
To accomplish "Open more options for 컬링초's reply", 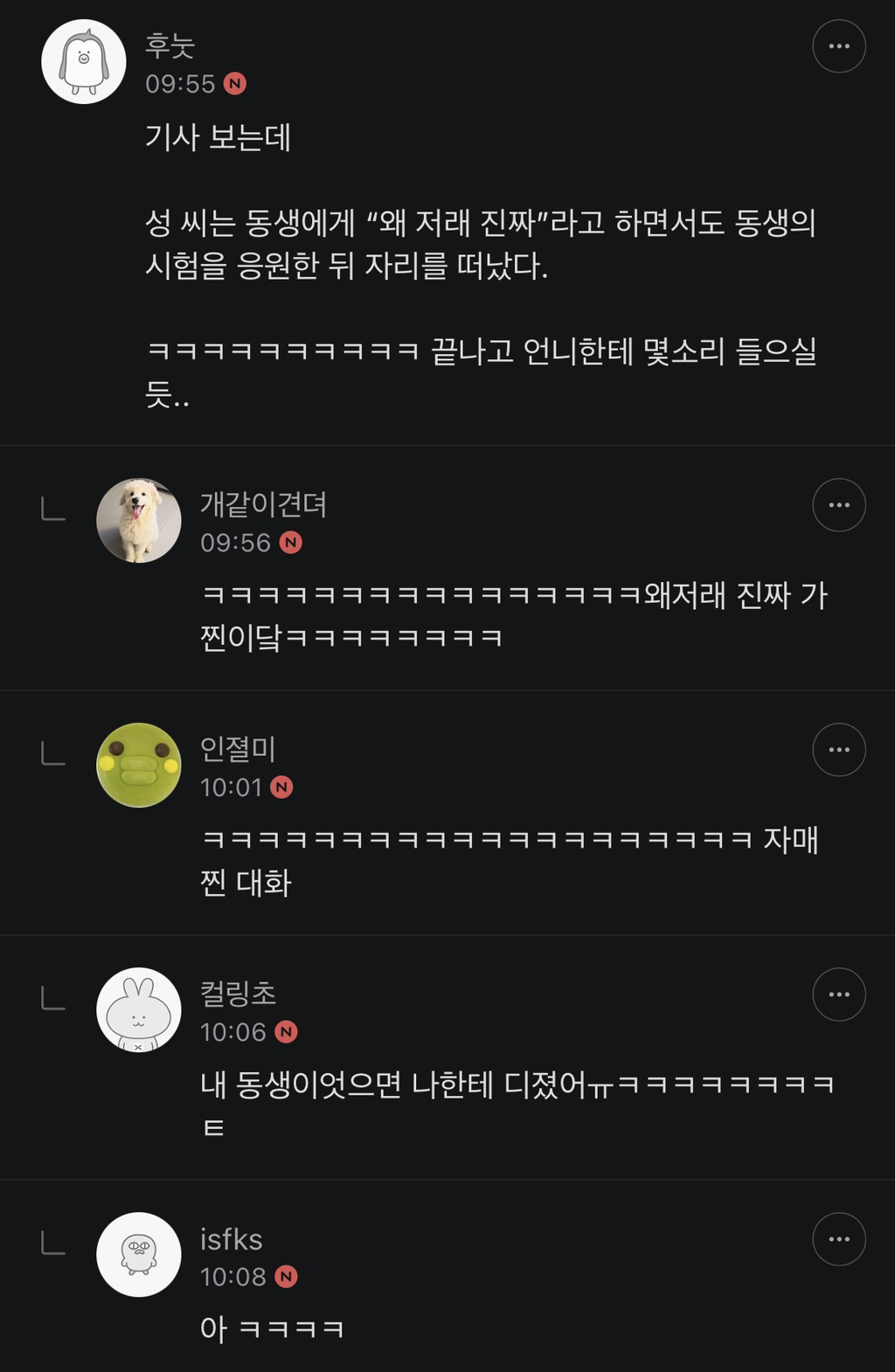I will point(839,994).
